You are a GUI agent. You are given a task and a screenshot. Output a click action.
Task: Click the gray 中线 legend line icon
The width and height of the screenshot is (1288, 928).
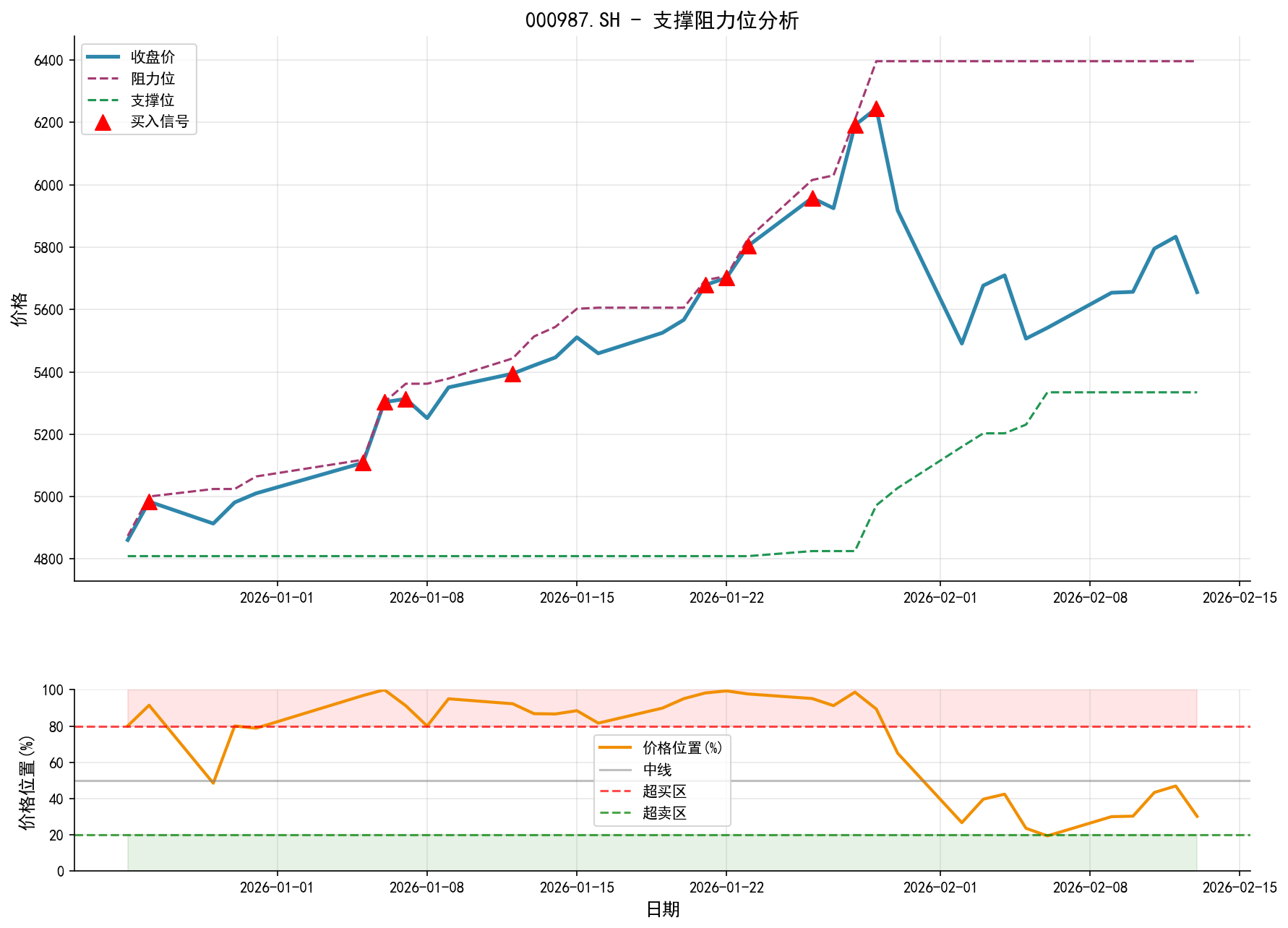[x=616, y=771]
